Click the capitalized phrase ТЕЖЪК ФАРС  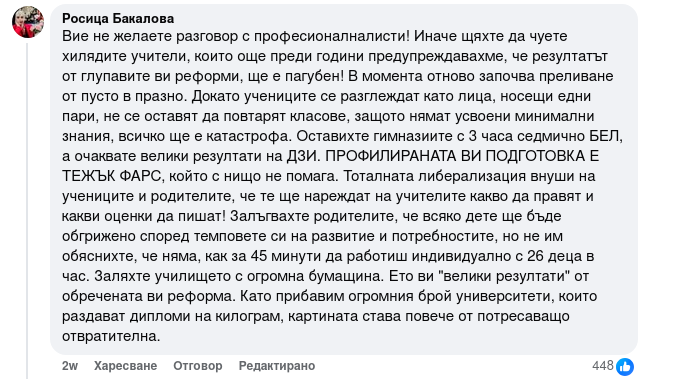tap(111, 176)
